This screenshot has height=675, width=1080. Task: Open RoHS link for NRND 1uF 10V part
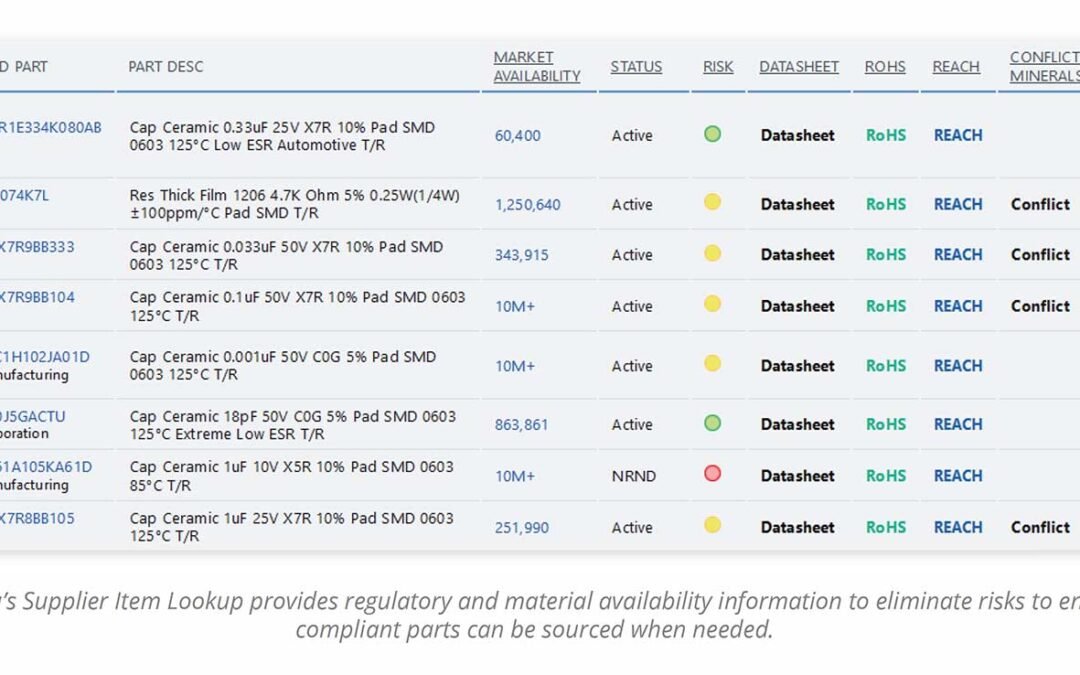click(x=886, y=476)
